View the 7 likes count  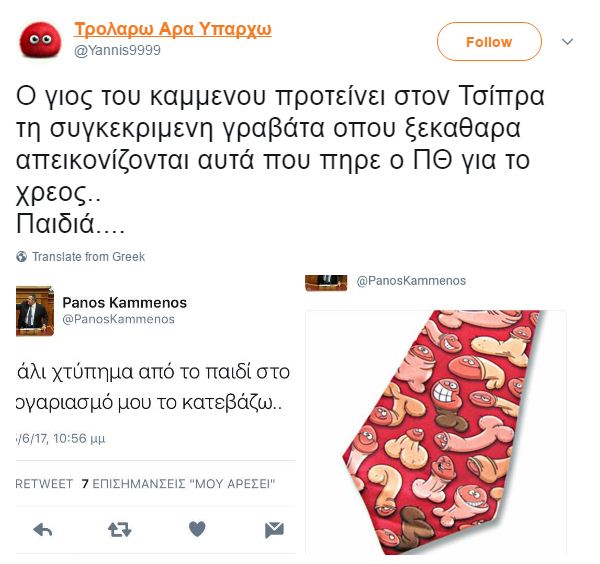click(x=178, y=484)
